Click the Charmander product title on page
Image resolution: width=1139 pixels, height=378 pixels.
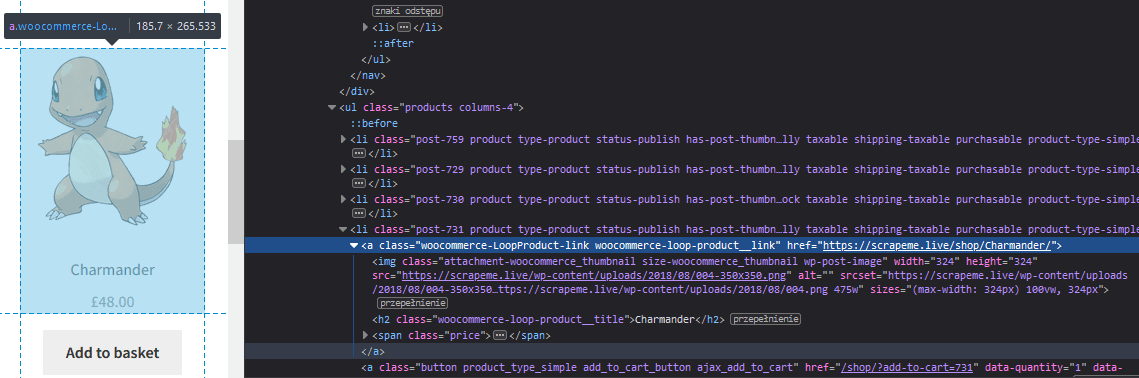pos(113,270)
